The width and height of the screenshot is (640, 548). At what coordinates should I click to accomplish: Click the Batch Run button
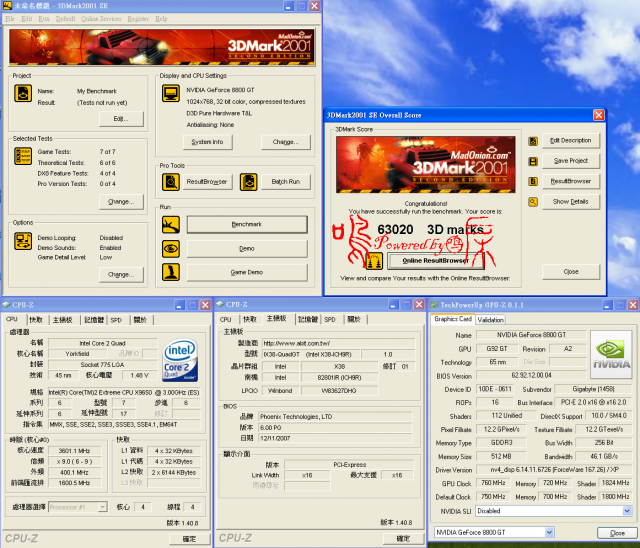285,182
